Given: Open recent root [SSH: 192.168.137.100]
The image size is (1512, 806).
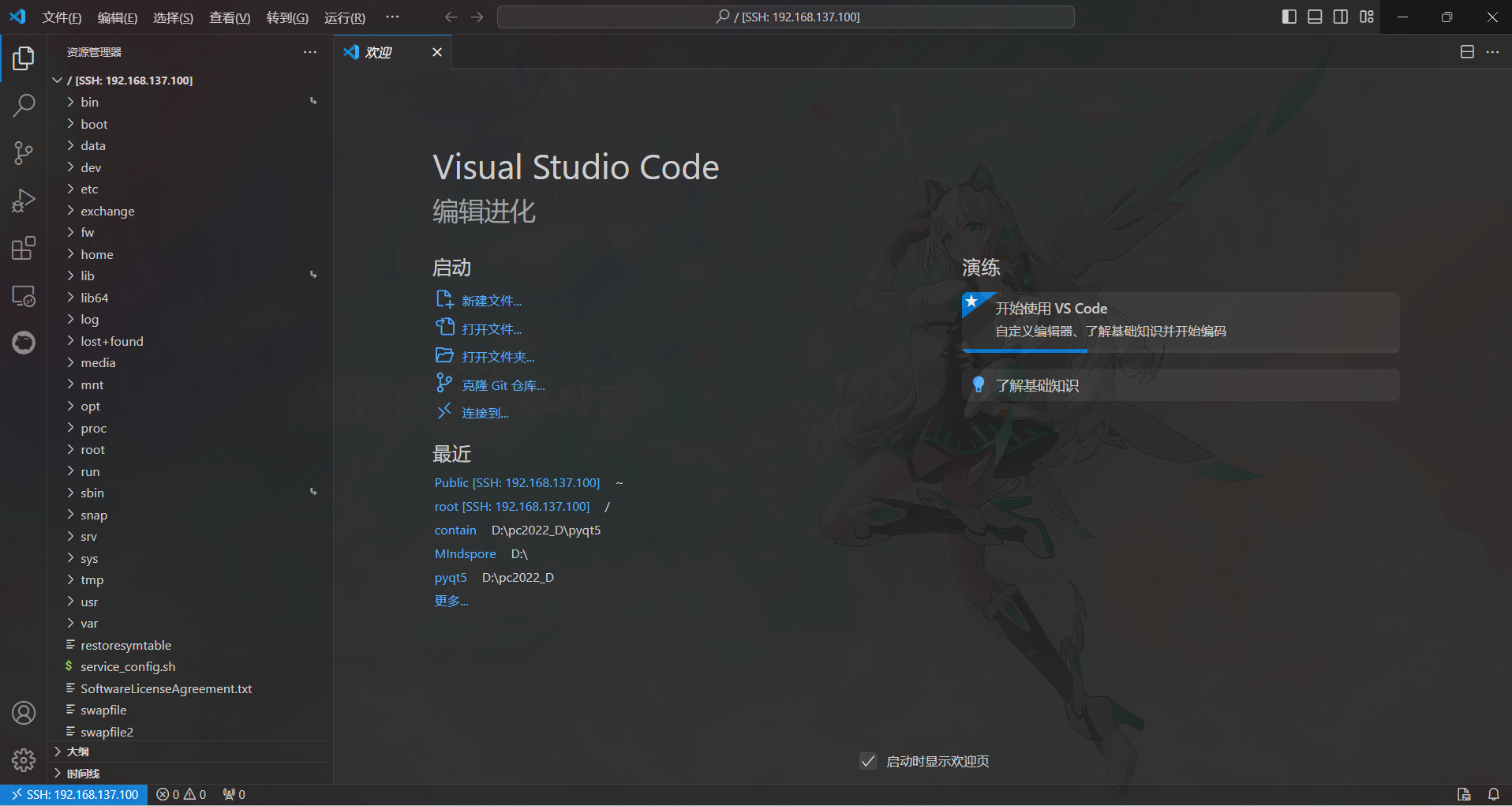Looking at the screenshot, I should (x=512, y=506).
